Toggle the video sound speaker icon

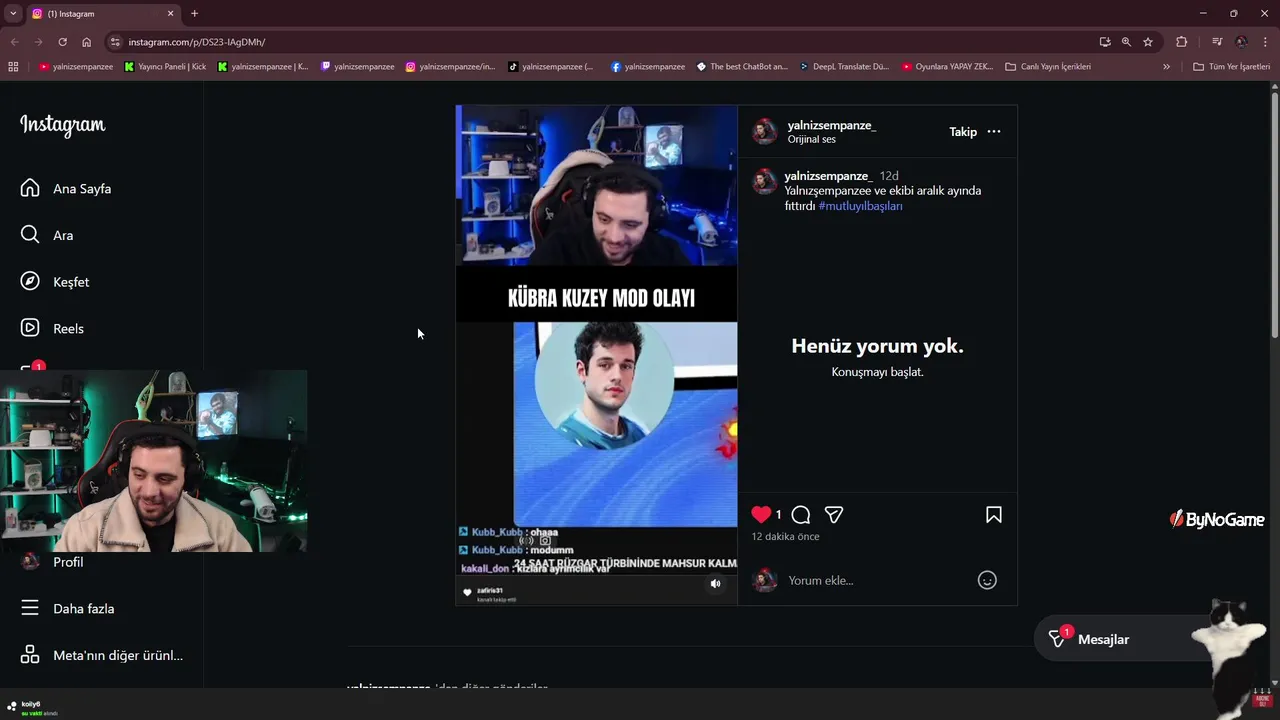[715, 584]
